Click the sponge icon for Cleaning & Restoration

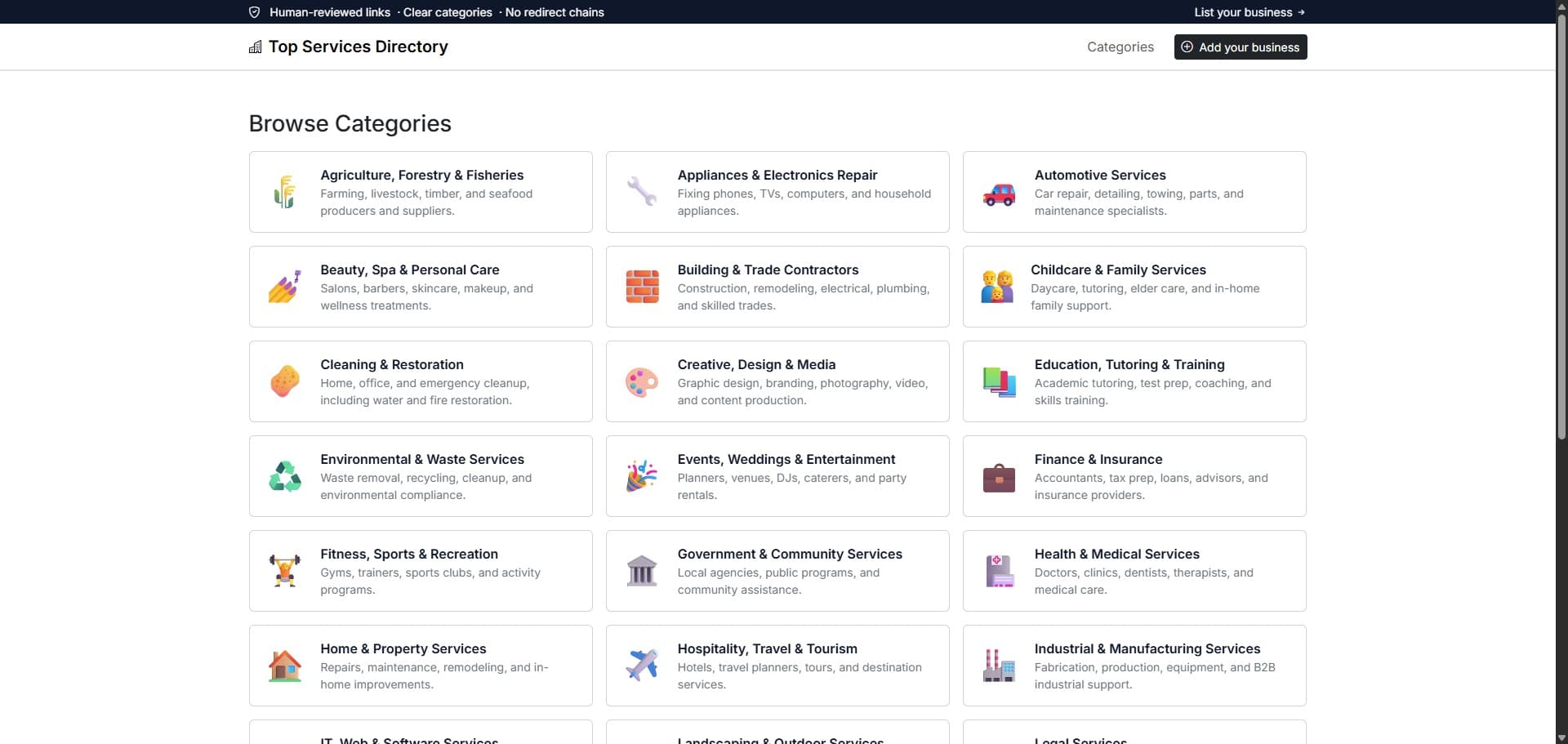283,381
